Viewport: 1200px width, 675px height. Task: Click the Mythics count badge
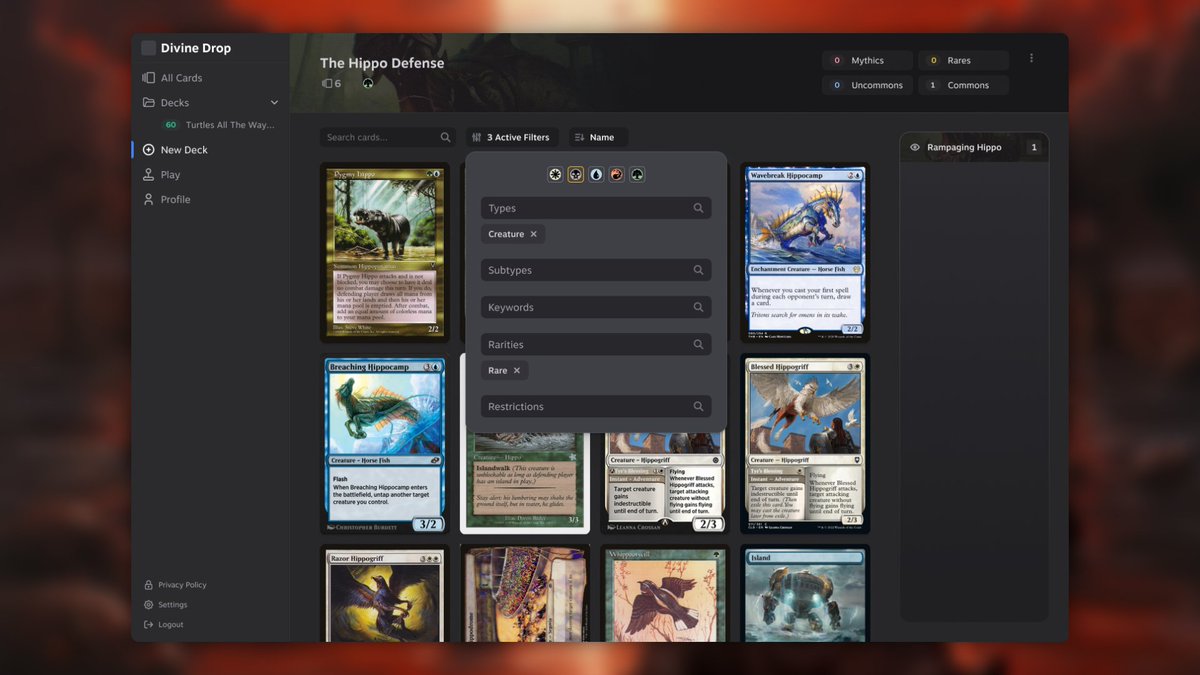tap(868, 61)
